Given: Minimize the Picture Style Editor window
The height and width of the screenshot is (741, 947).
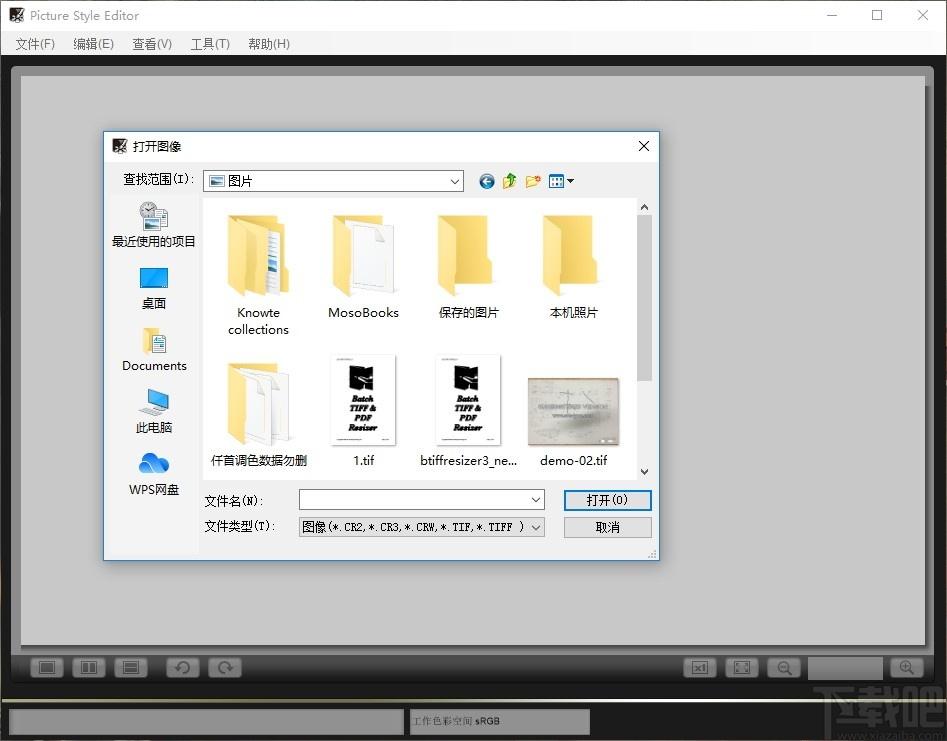Looking at the screenshot, I should [x=832, y=15].
